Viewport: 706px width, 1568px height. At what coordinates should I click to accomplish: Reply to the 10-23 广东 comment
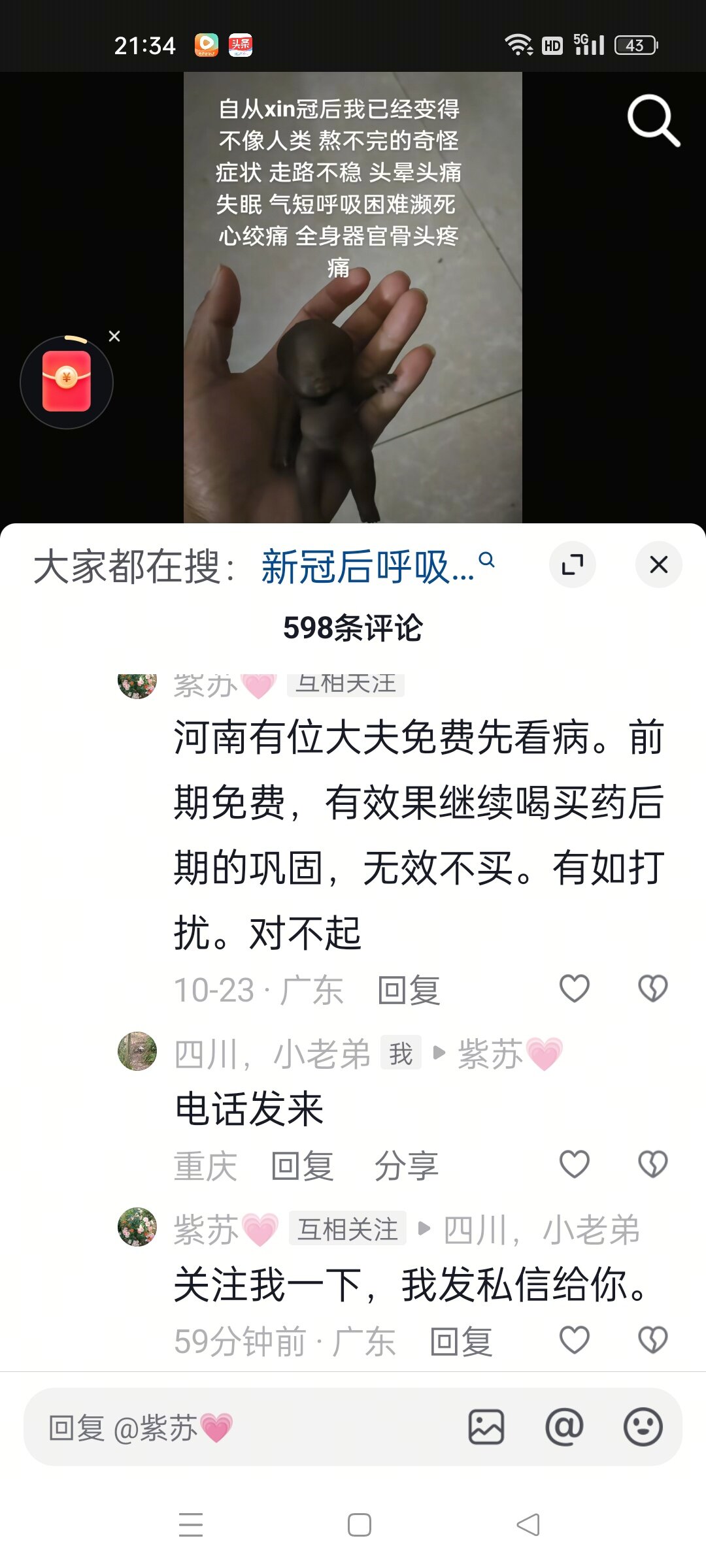(409, 990)
